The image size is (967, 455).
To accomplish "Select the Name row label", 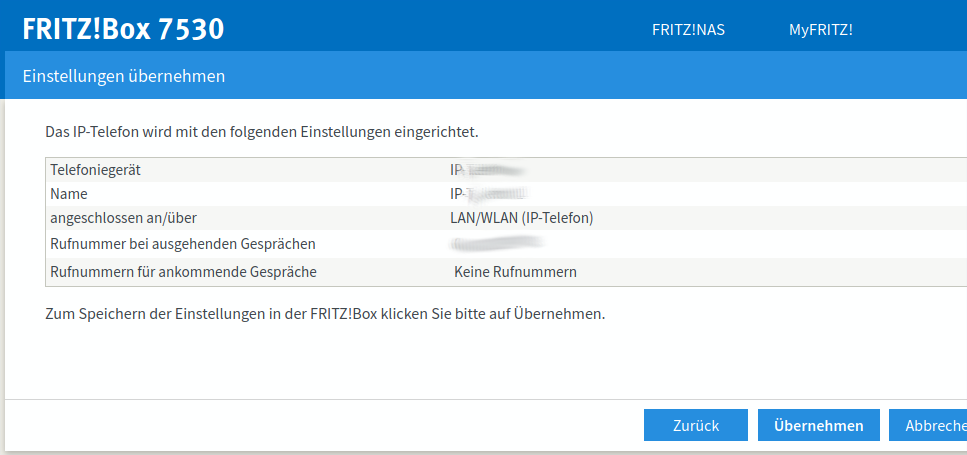I will (69, 194).
